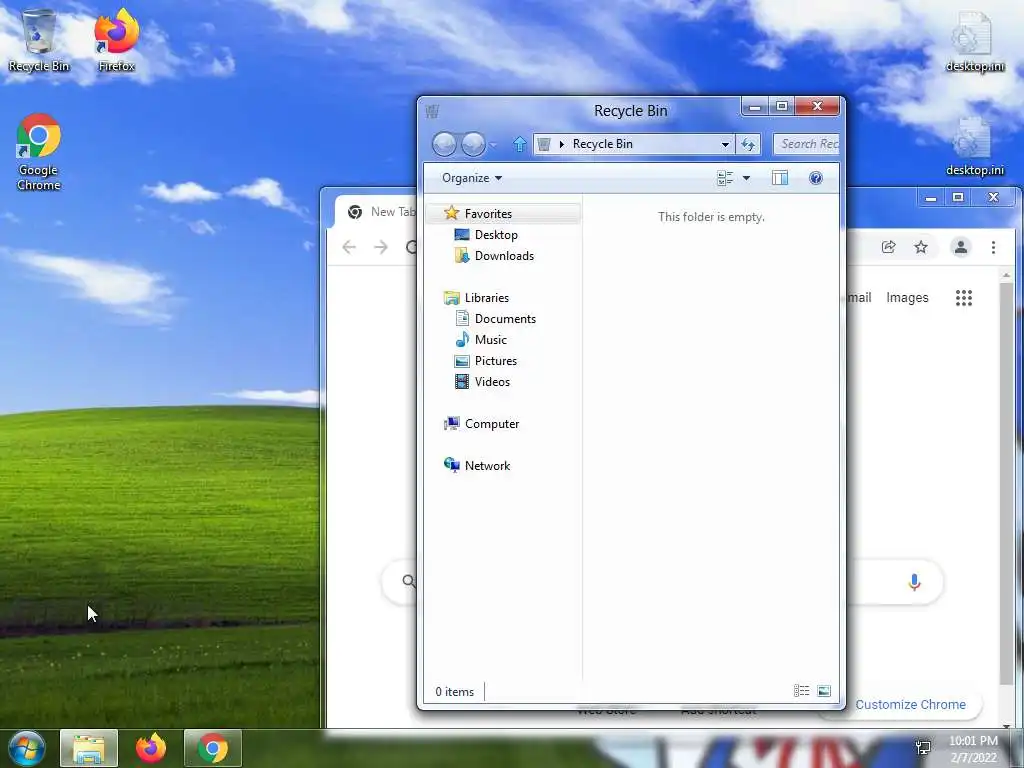Screen dimensions: 1024x768
Task: Select the lower desktop.ini file icon
Action: [x=974, y=146]
